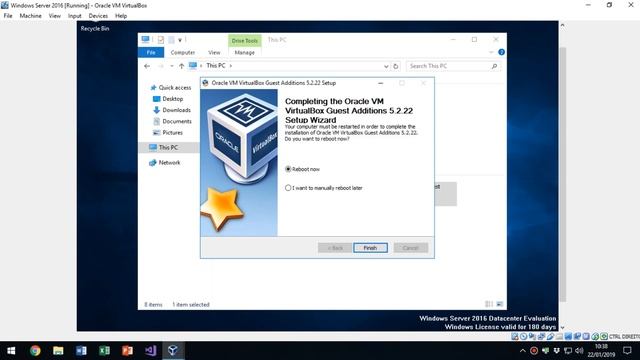The image size is (640, 360).
Task: Open Manage tab under Drive Tools
Action: [x=244, y=53]
